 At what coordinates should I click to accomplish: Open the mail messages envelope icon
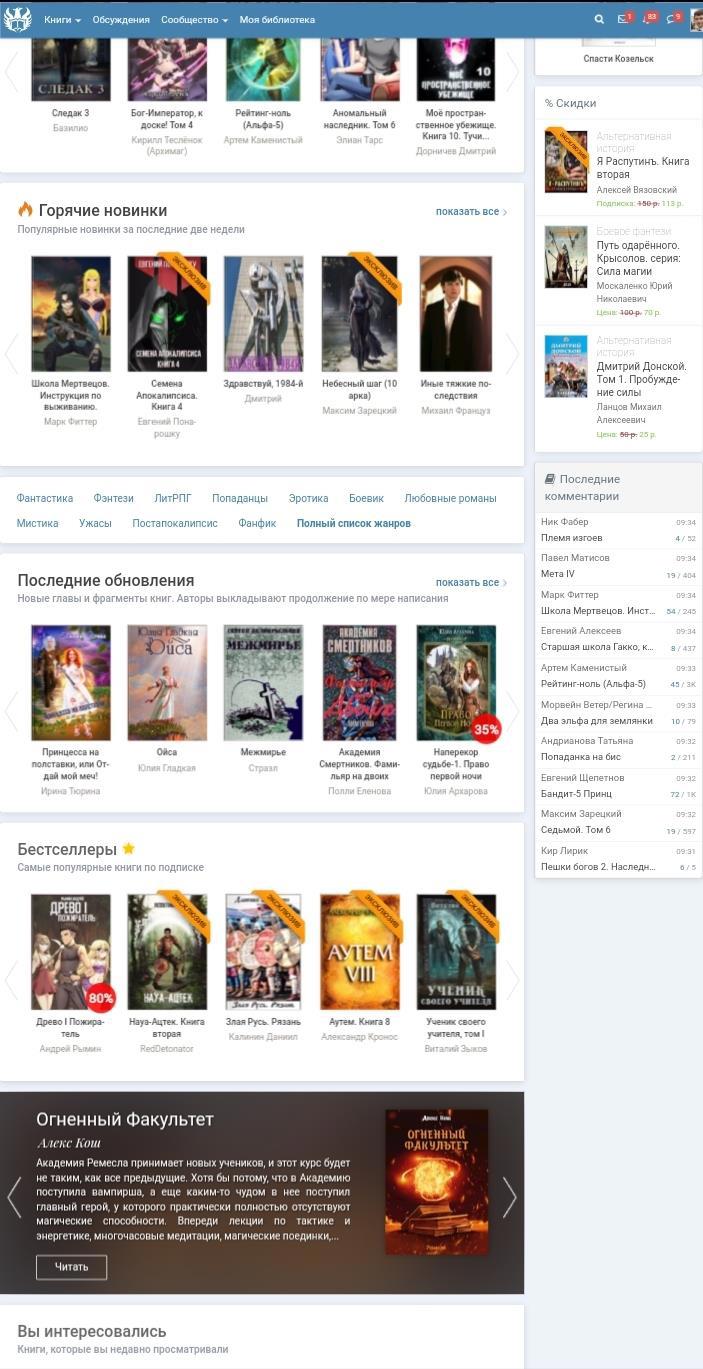[623, 19]
